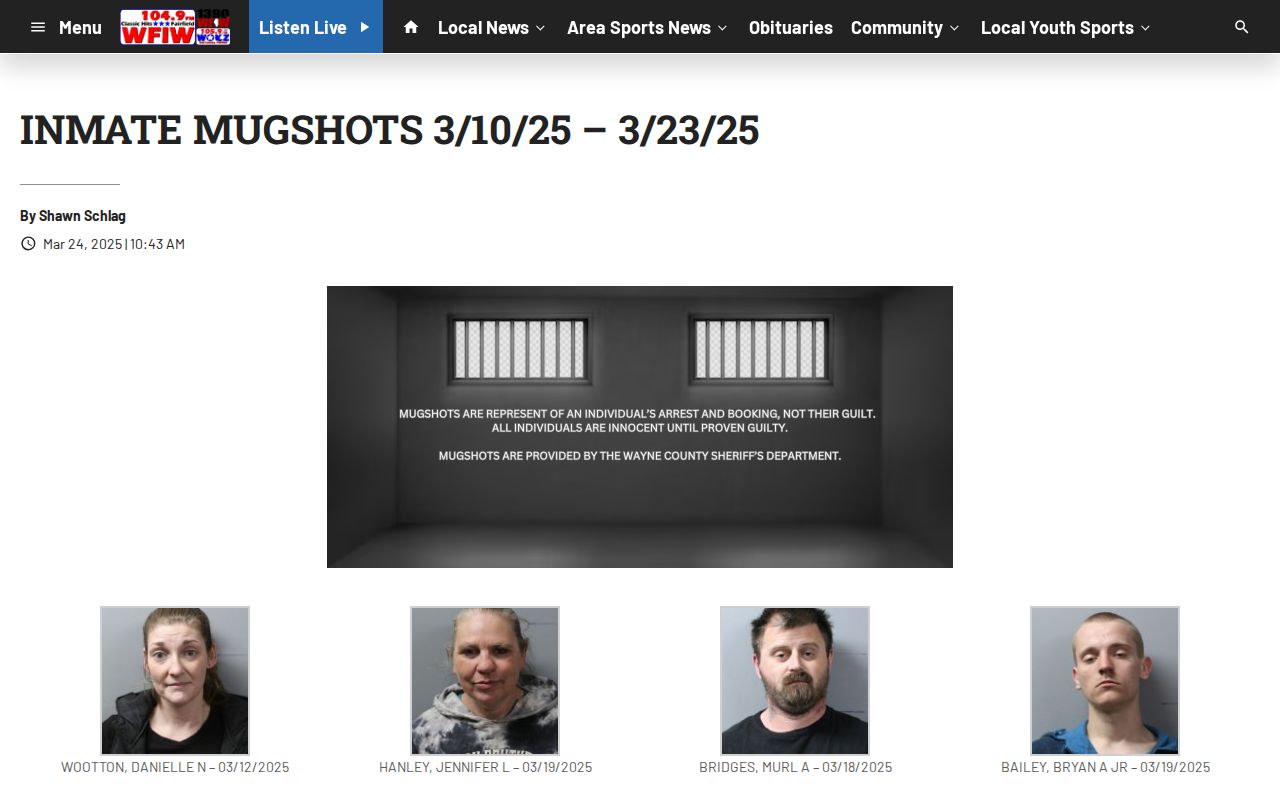Viewport: 1280px width, 800px height.
Task: Click the WFIW station logo
Action: point(175,27)
